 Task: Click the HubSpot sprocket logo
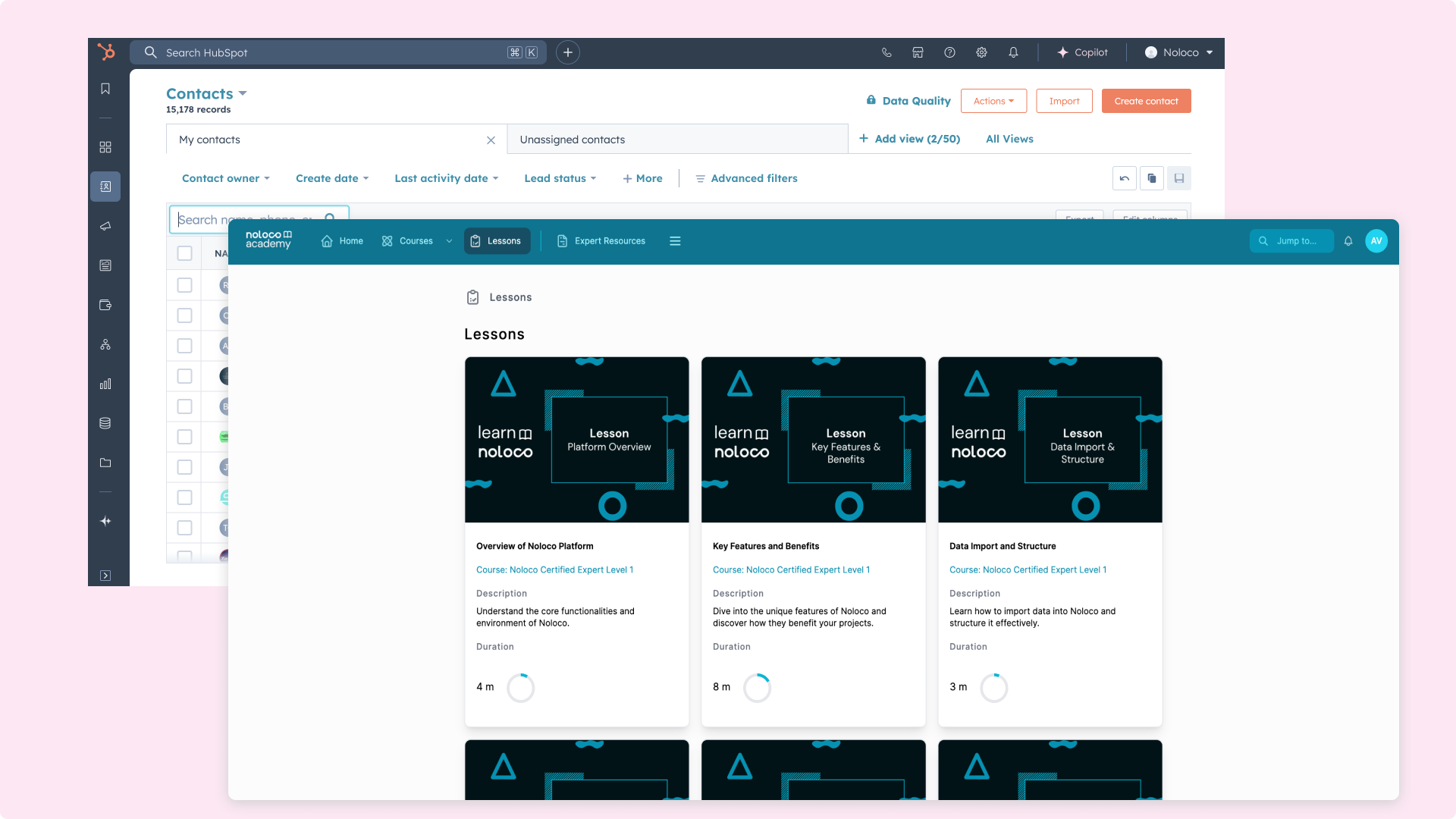[x=106, y=52]
